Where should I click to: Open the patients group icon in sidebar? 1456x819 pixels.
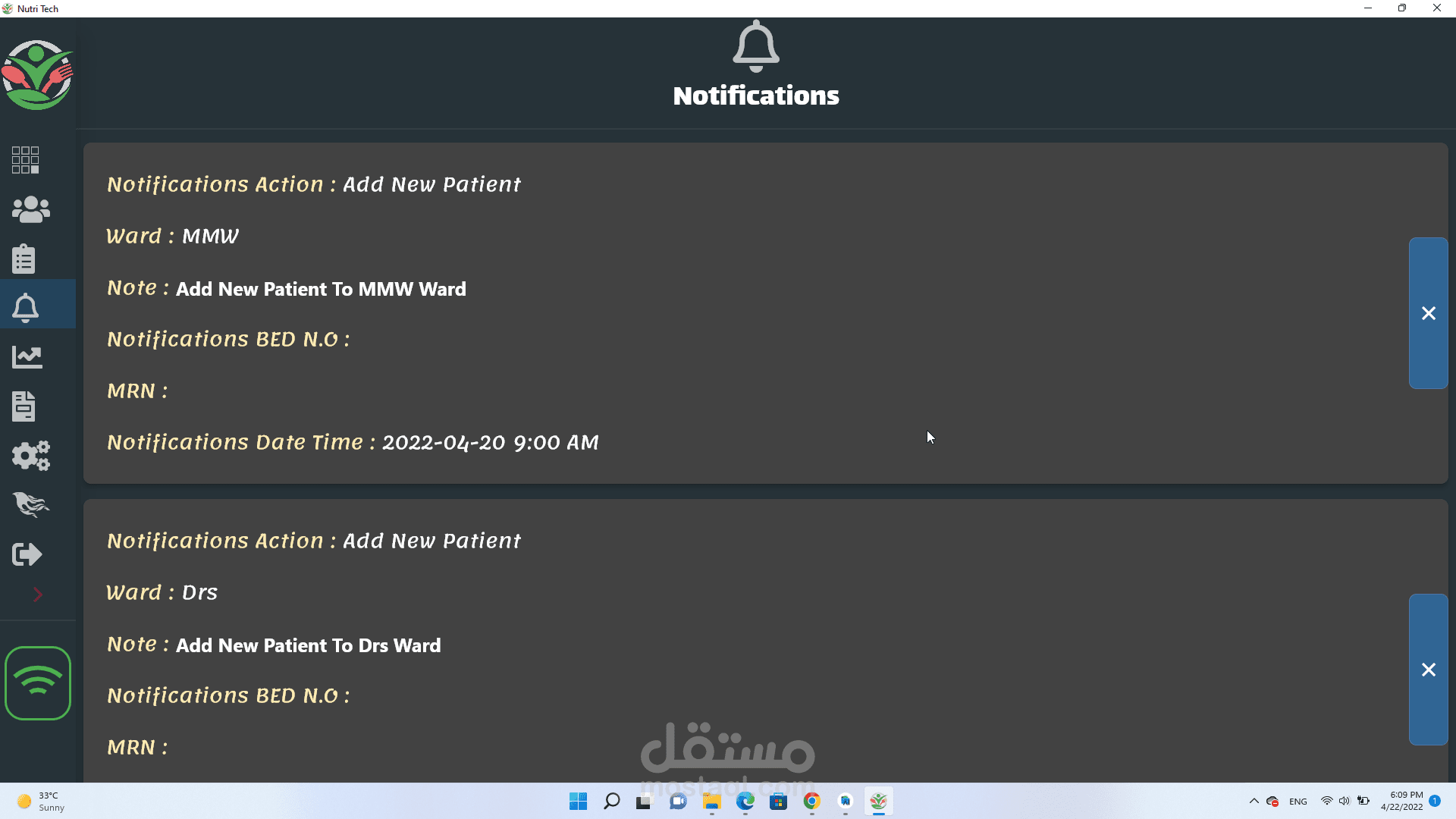[30, 209]
